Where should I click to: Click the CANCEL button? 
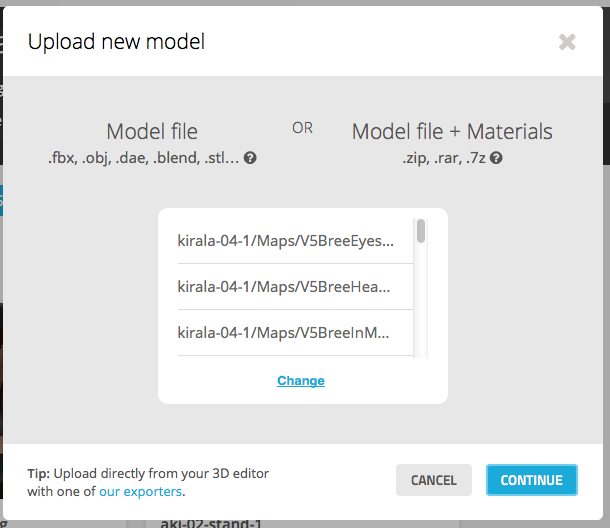tap(434, 480)
